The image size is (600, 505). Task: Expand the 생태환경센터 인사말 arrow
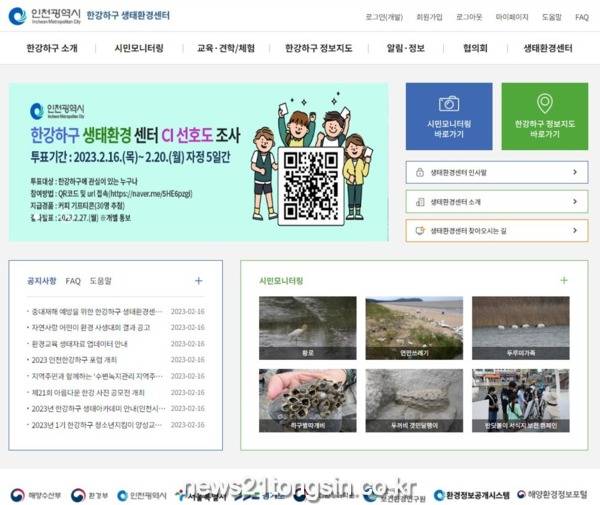coord(575,172)
